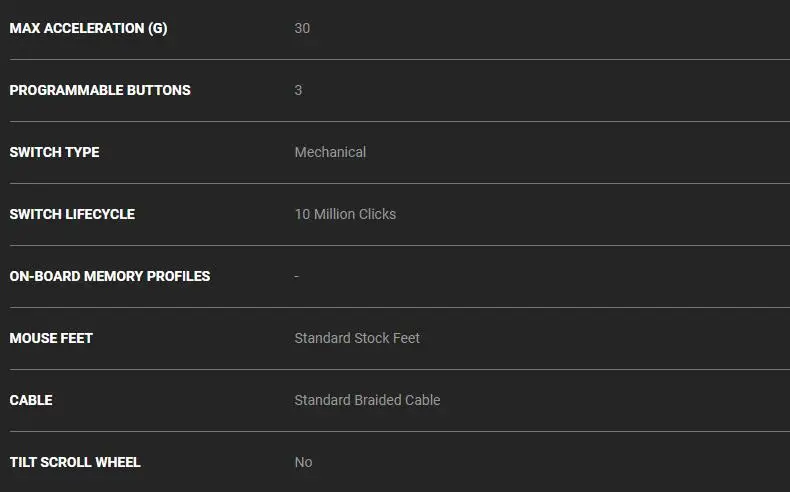The image size is (790, 492).
Task: Click the divider line below MOUSE FEET row
Action: tap(395, 369)
